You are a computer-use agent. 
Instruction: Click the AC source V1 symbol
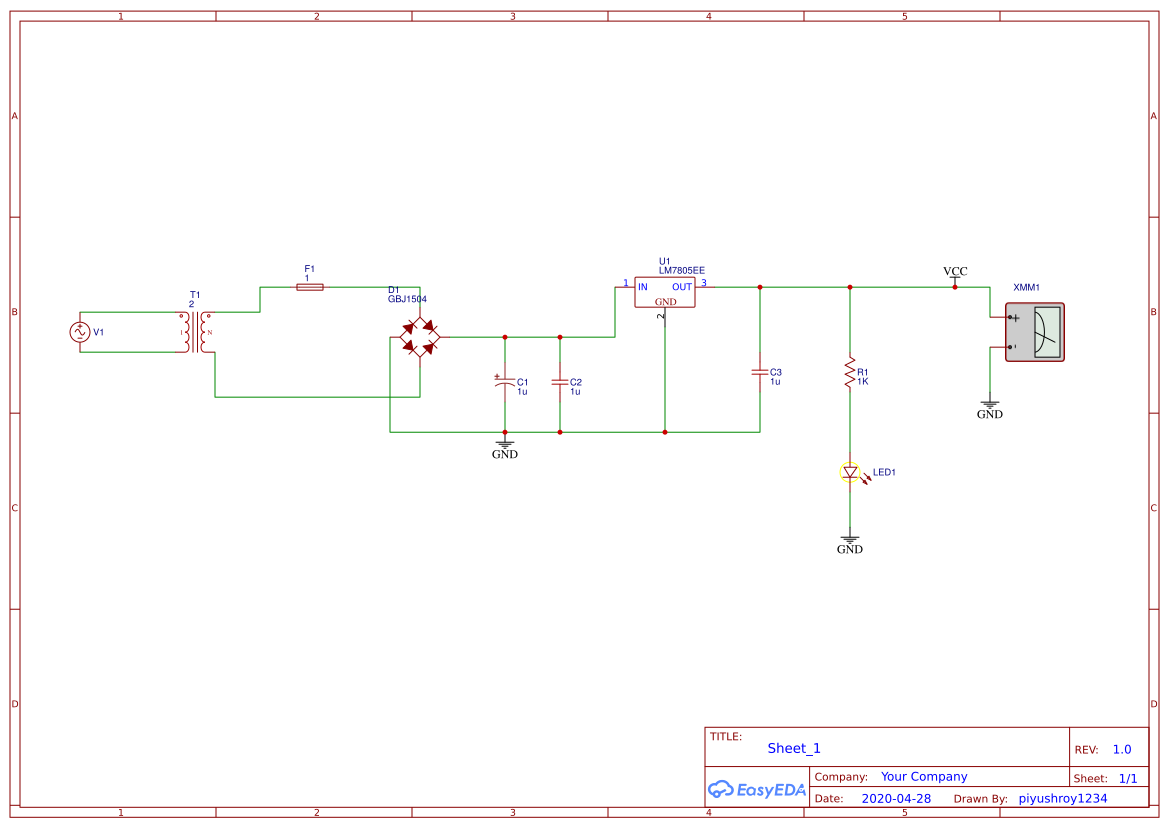click(78, 331)
